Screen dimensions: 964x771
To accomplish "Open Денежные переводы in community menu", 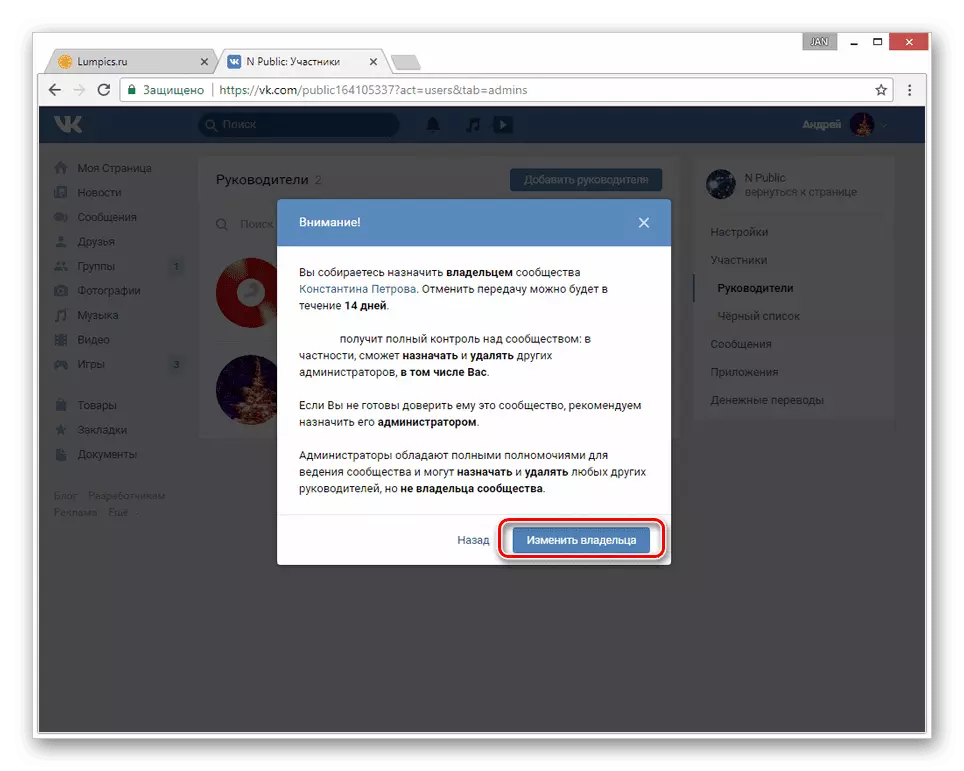I will pyautogui.click(x=767, y=400).
